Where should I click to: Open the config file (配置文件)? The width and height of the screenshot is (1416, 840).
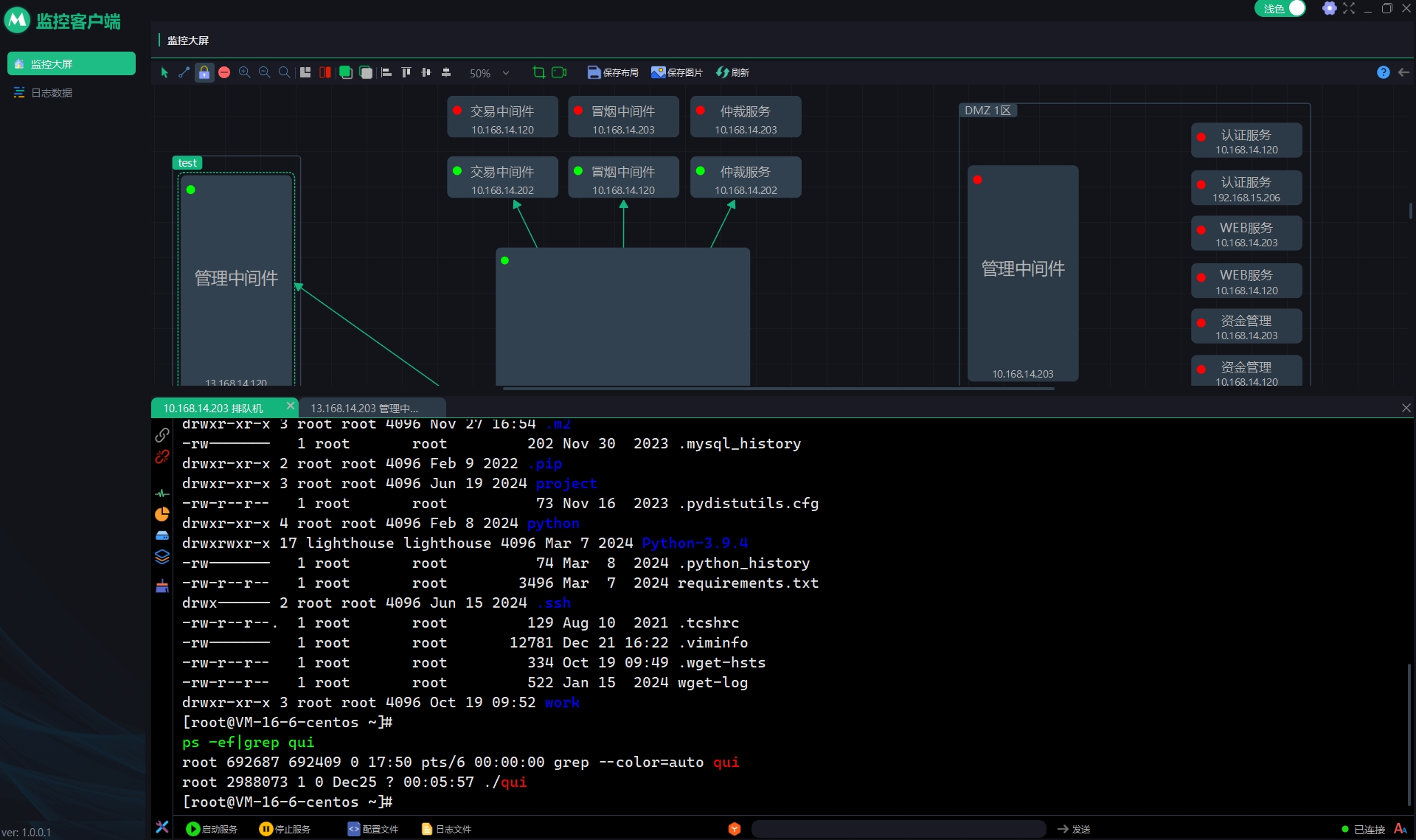[x=372, y=829]
